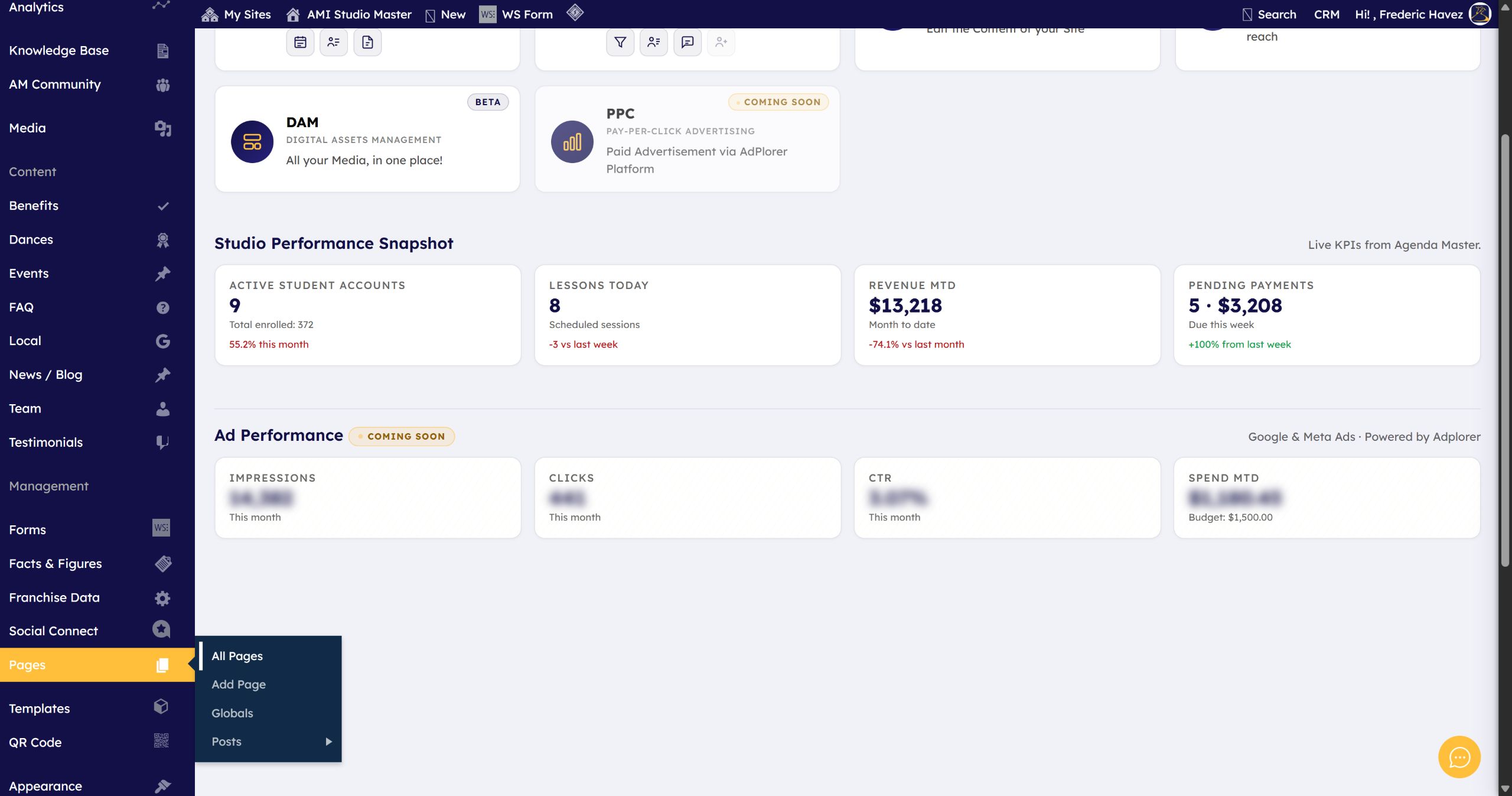This screenshot has height=796, width=1512.
Task: Click the Local Google G icon
Action: click(x=162, y=341)
